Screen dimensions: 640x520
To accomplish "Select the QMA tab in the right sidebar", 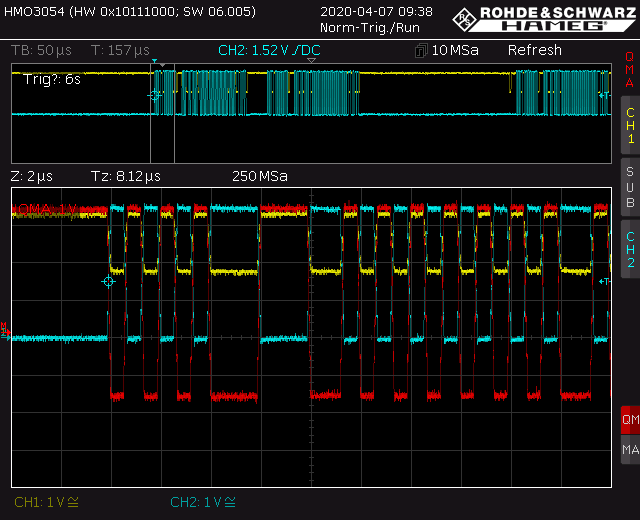I will coord(629,70).
